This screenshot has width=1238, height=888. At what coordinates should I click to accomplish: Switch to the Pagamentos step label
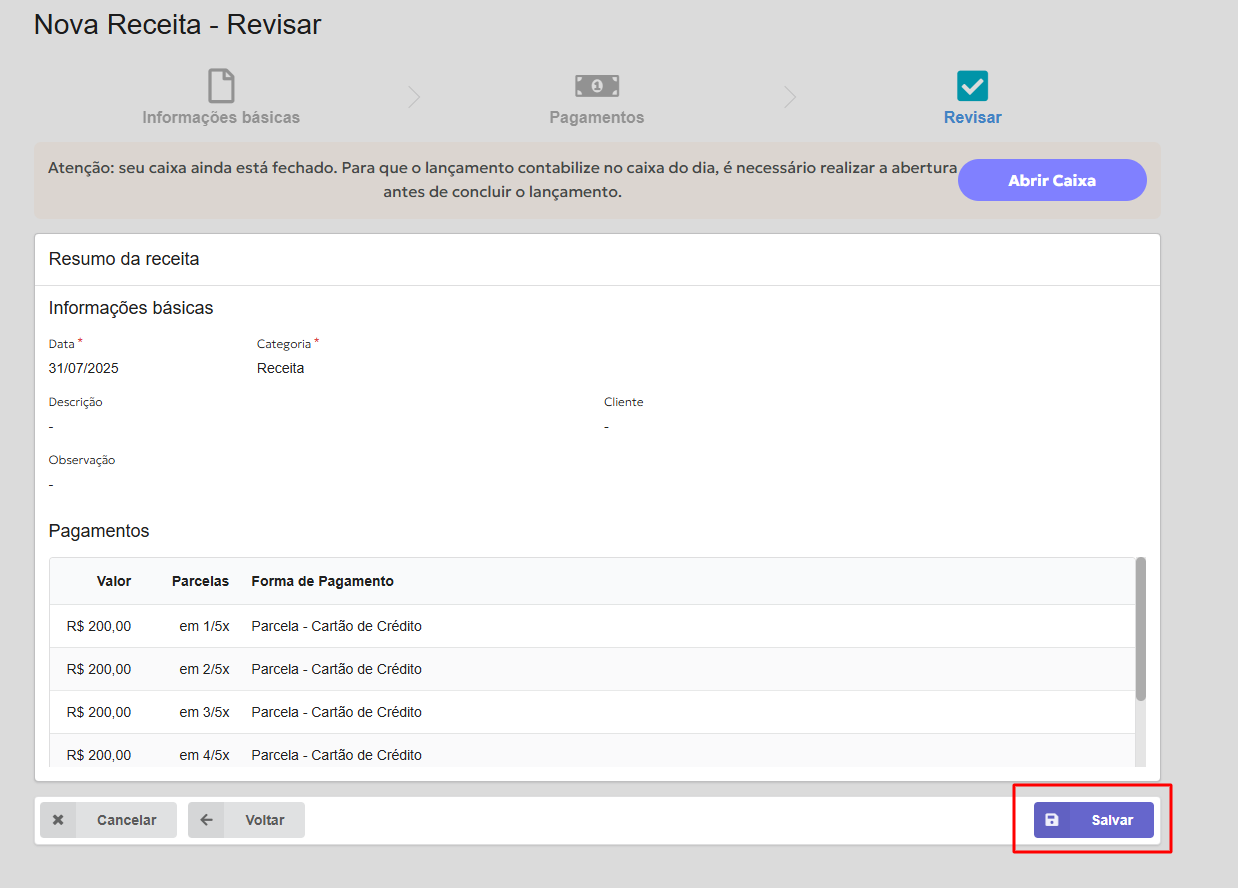[x=597, y=117]
